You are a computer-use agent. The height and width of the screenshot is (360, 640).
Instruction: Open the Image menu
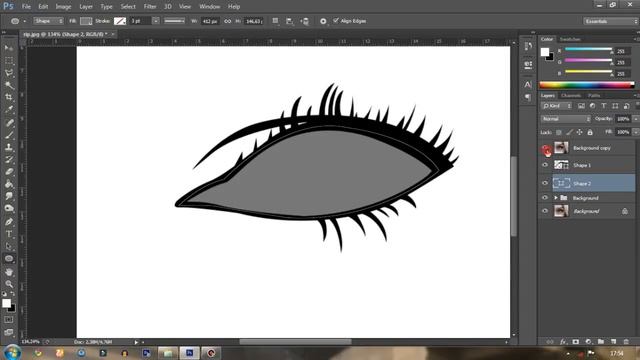pyautogui.click(x=63, y=7)
